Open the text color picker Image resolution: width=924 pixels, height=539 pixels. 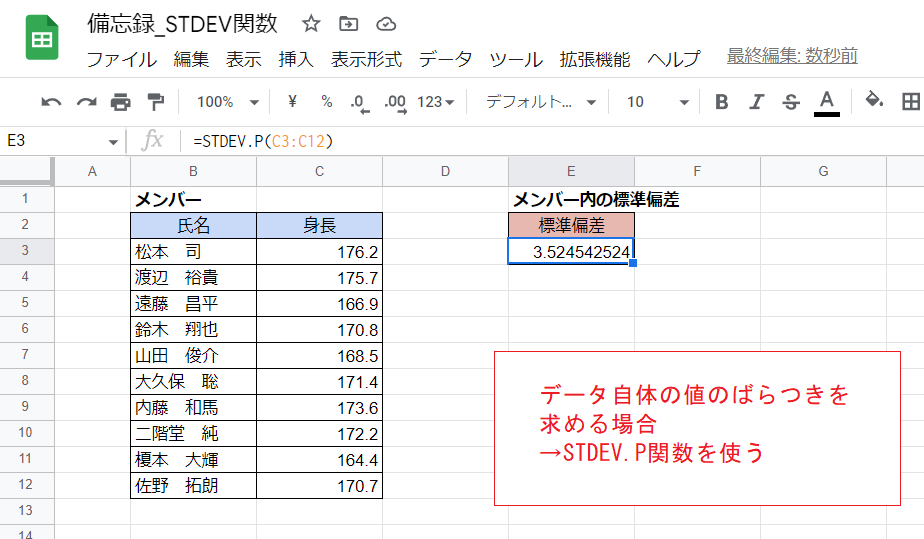(x=827, y=103)
